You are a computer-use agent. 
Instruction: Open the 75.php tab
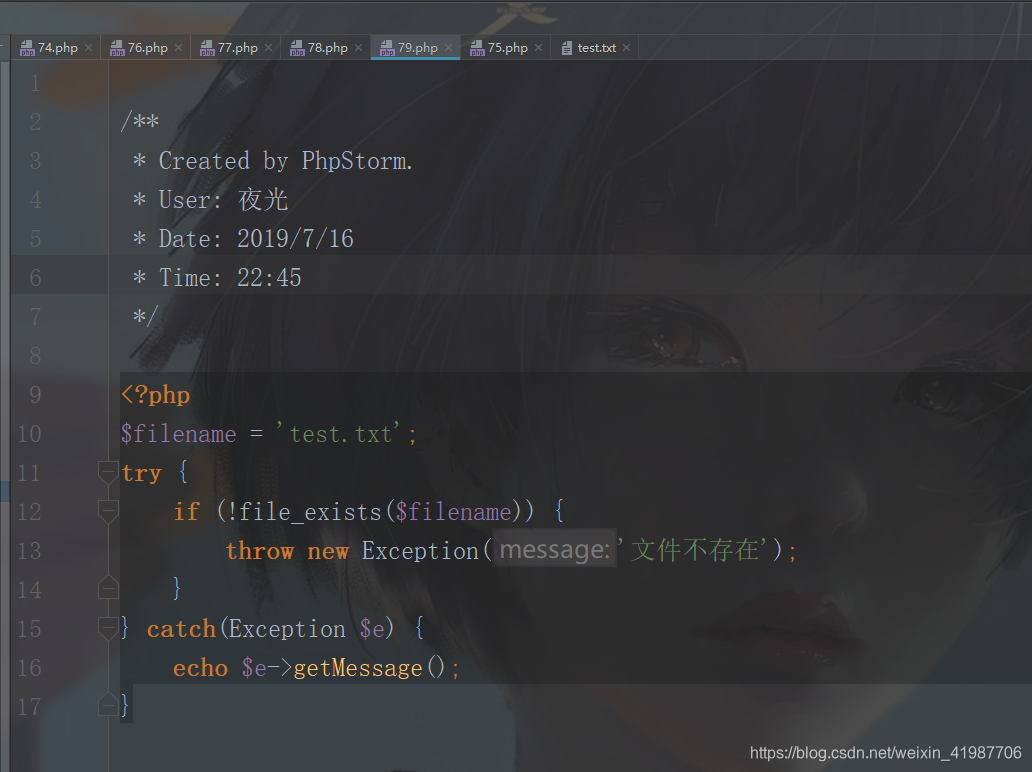(x=507, y=47)
